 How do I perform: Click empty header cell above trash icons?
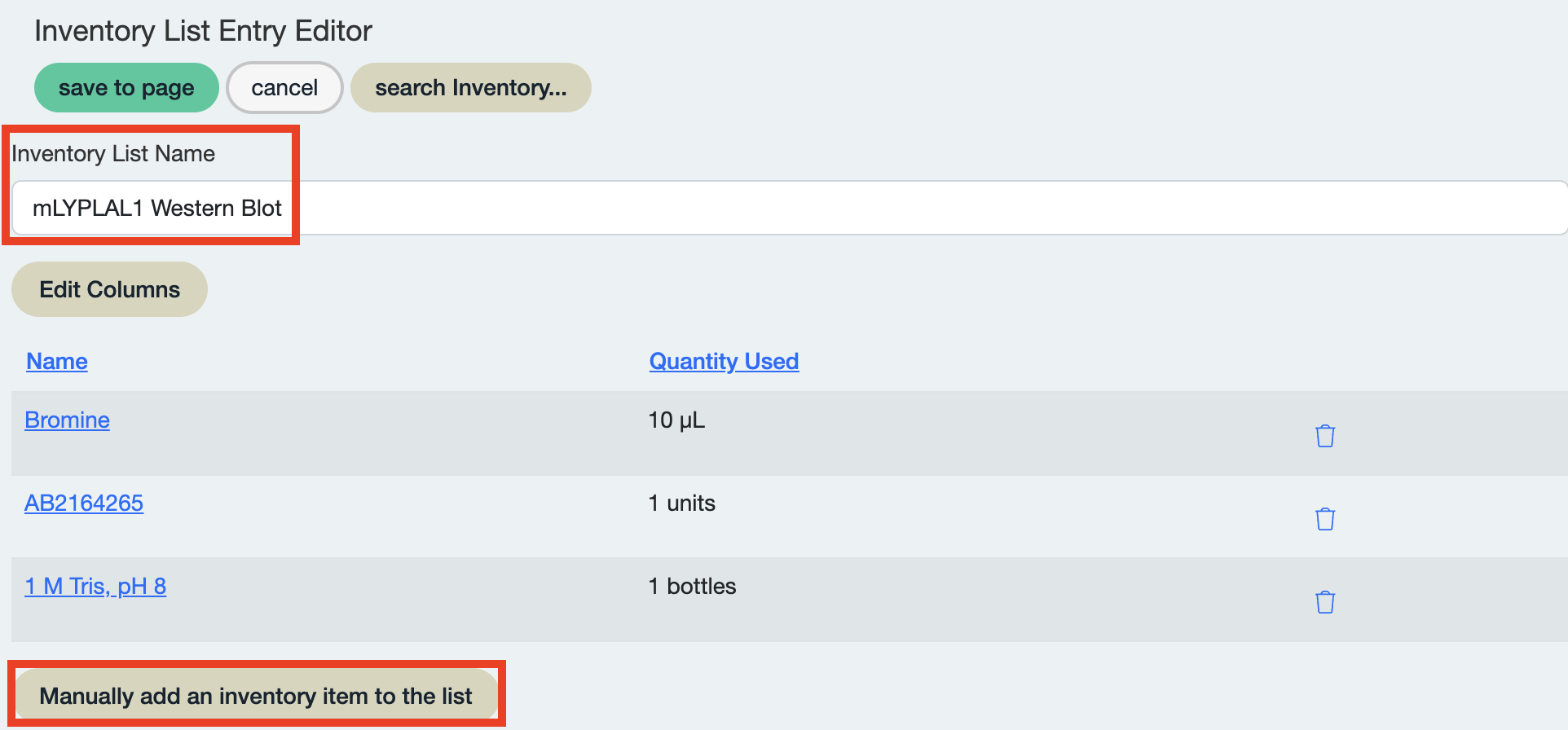1325,361
